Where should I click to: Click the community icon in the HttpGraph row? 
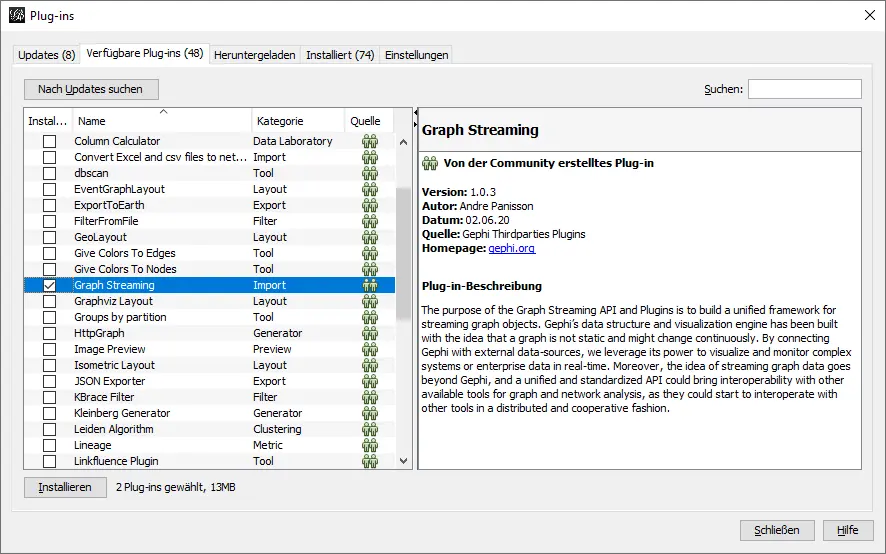(370, 333)
